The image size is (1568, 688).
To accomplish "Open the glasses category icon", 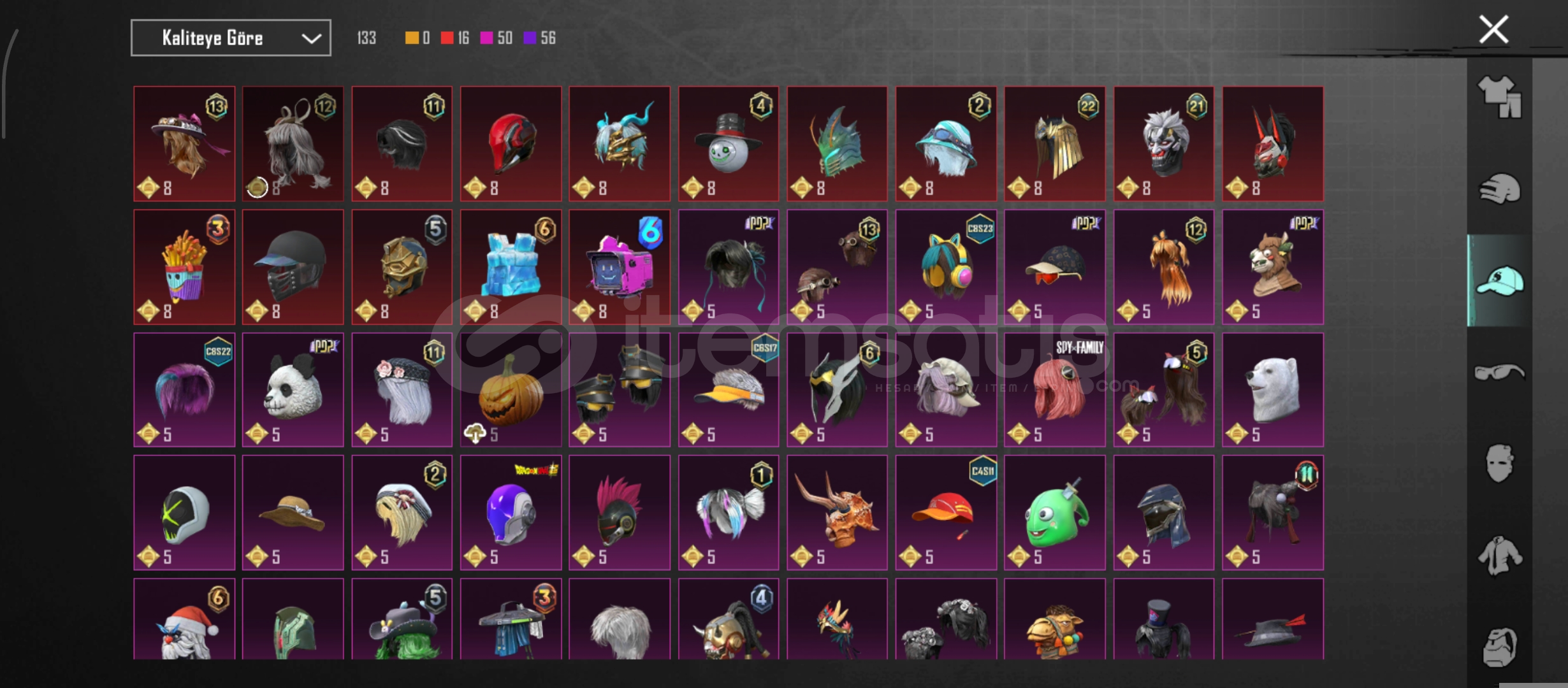I will (x=1500, y=371).
